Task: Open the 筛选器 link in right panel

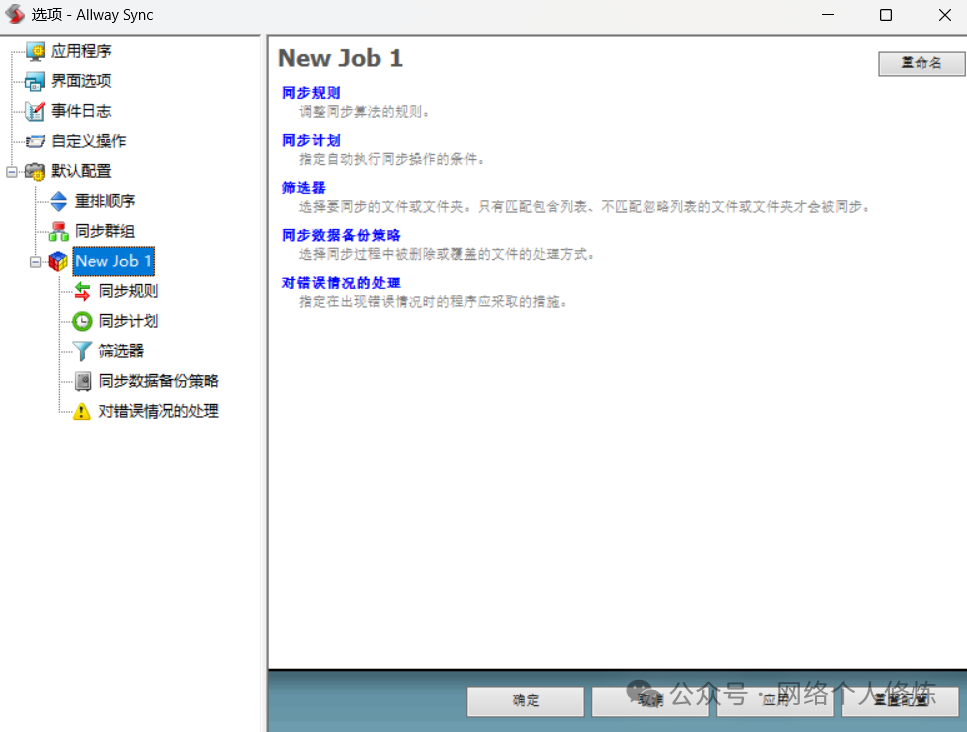Action: pyautogui.click(x=304, y=188)
